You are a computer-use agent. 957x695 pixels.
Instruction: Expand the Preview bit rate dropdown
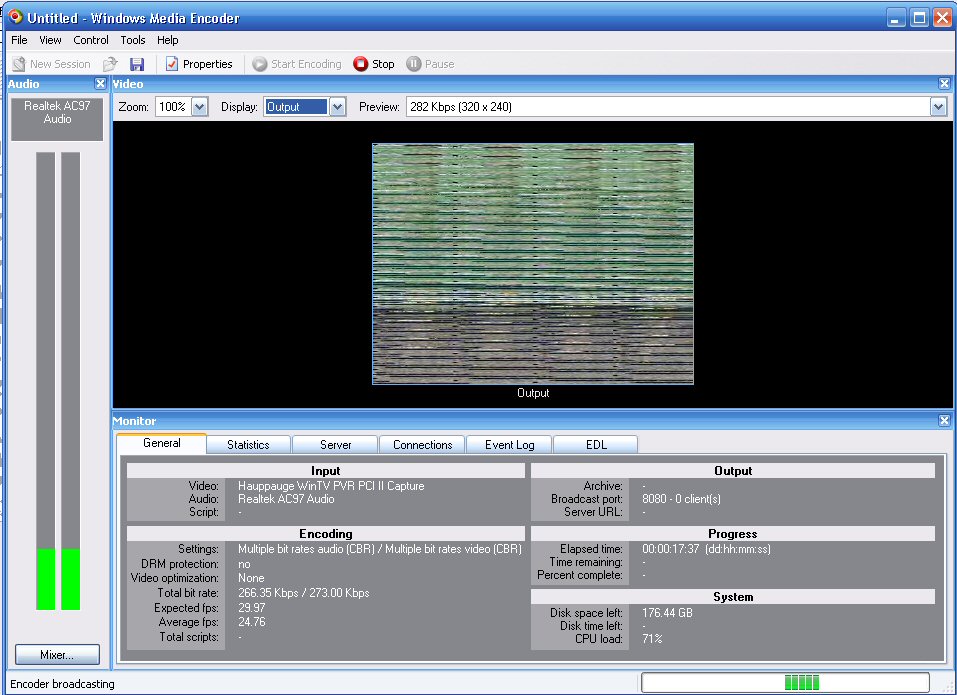pos(938,107)
